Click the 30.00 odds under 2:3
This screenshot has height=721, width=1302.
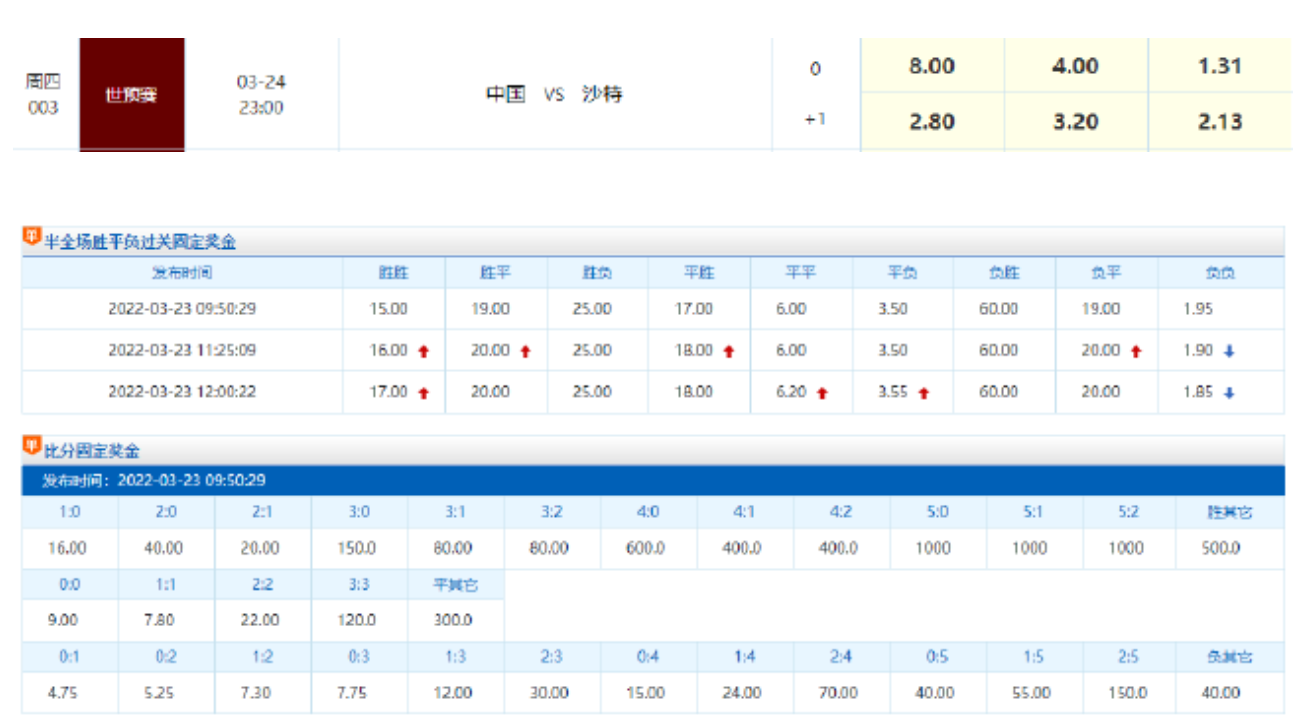(549, 692)
